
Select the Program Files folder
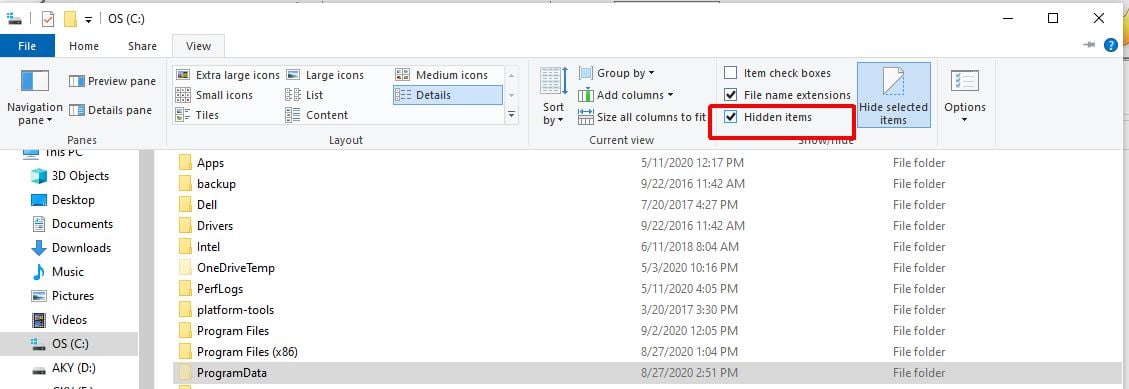coord(233,331)
